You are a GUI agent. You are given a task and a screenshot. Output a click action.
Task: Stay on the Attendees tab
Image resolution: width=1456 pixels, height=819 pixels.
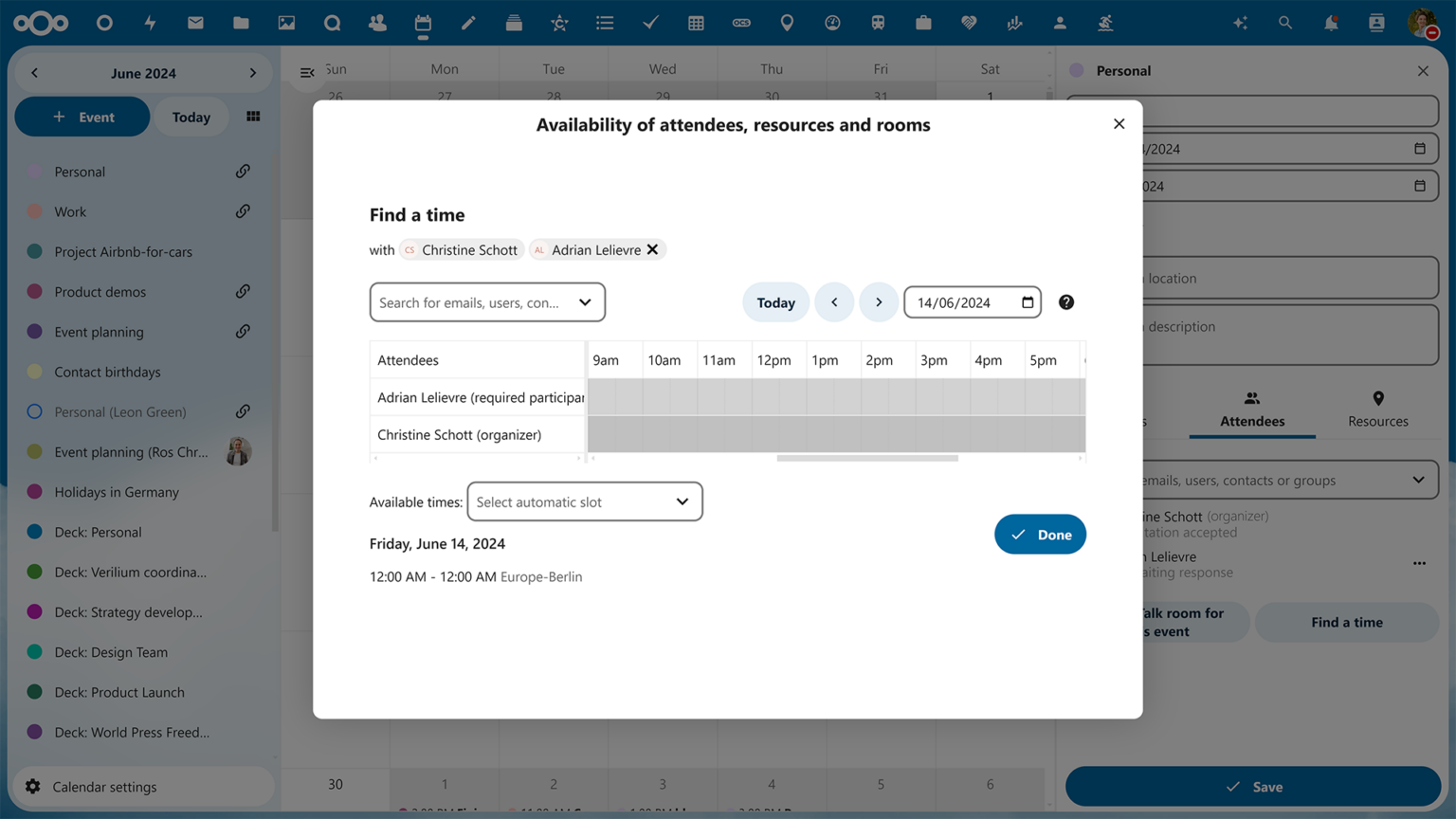click(x=1251, y=409)
